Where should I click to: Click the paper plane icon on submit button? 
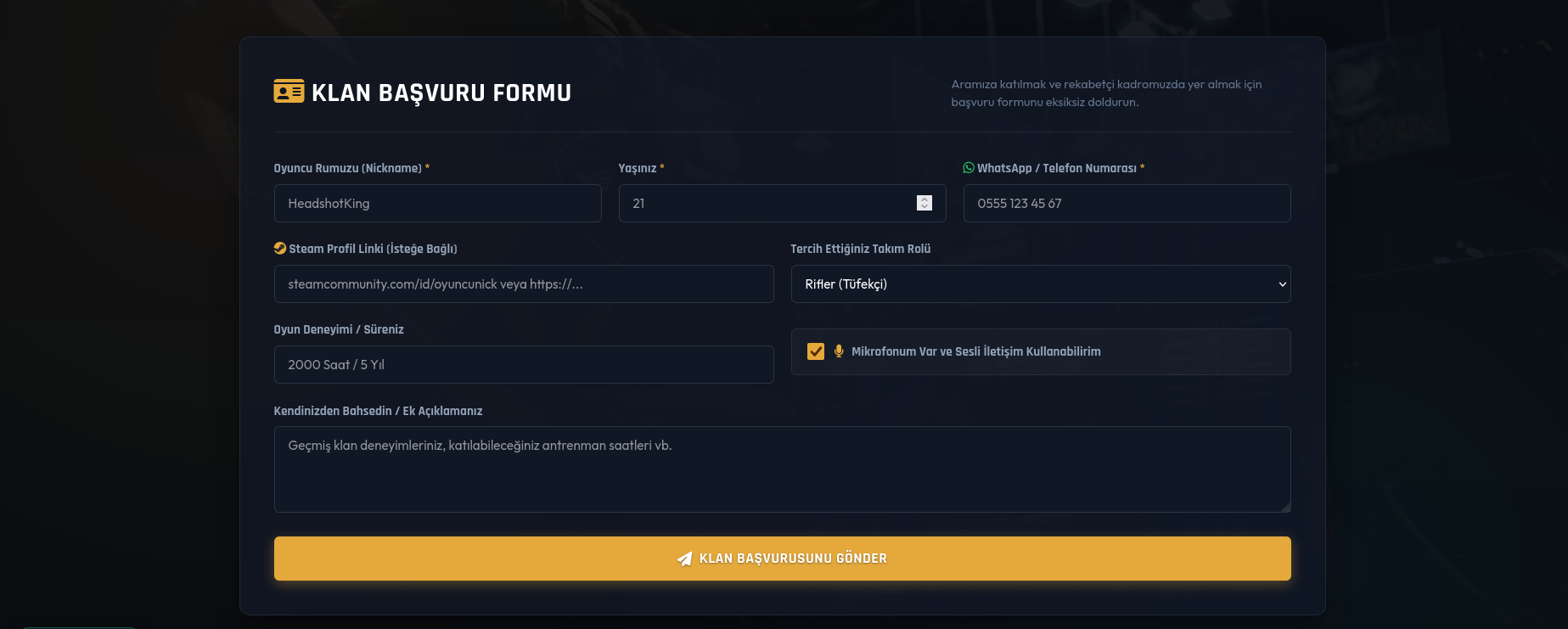(684, 559)
